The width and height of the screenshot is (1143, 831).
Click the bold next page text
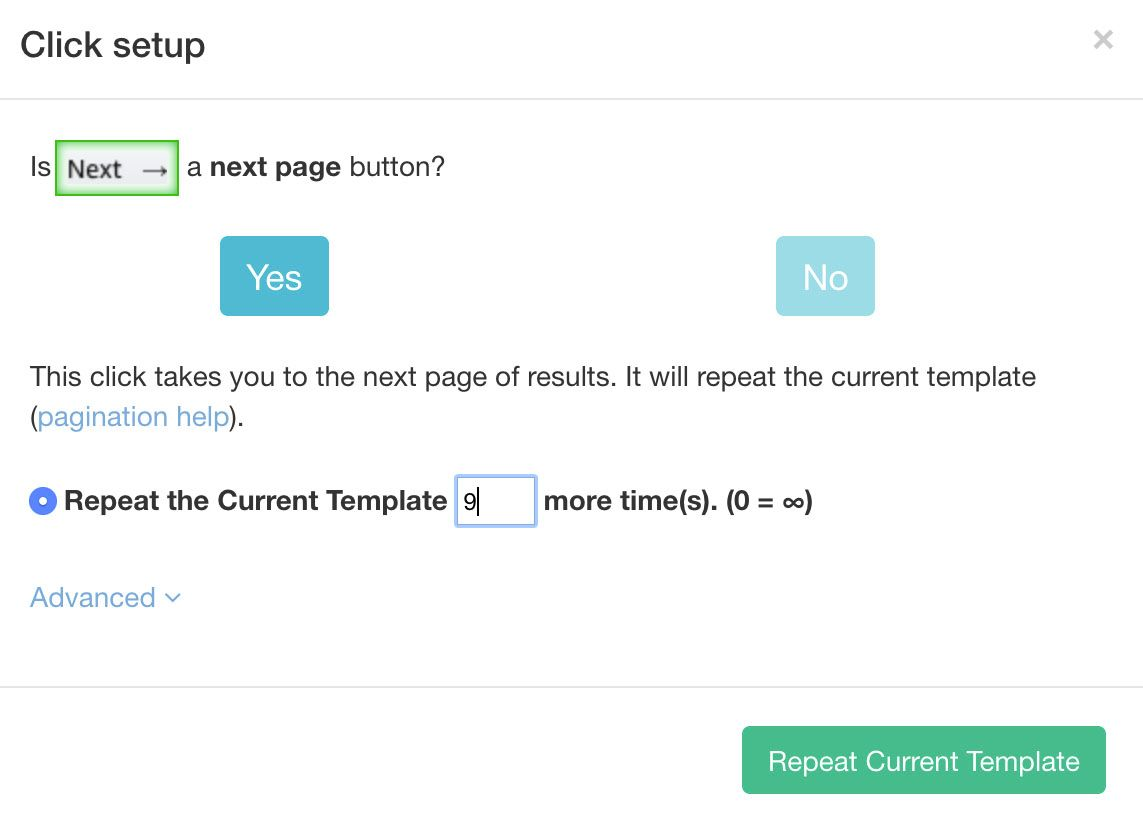(275, 168)
